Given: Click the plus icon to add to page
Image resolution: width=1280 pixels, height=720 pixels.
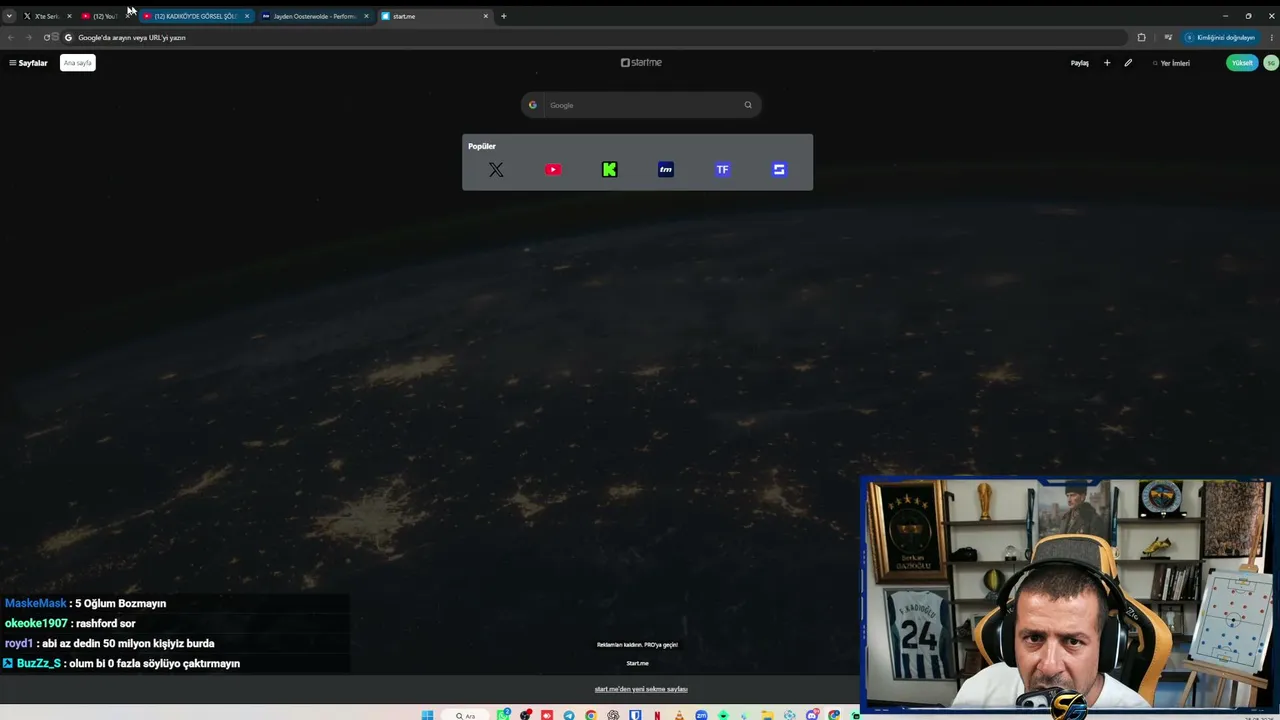Looking at the screenshot, I should coord(1107,63).
